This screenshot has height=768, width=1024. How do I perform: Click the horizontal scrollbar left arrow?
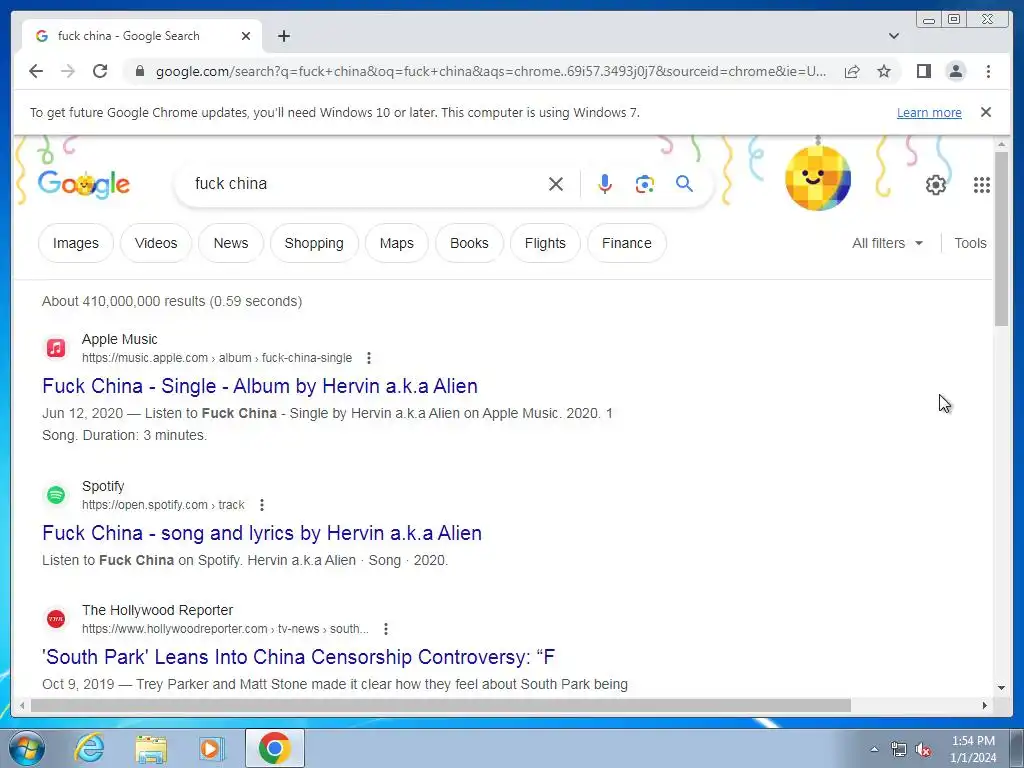pos(22,705)
